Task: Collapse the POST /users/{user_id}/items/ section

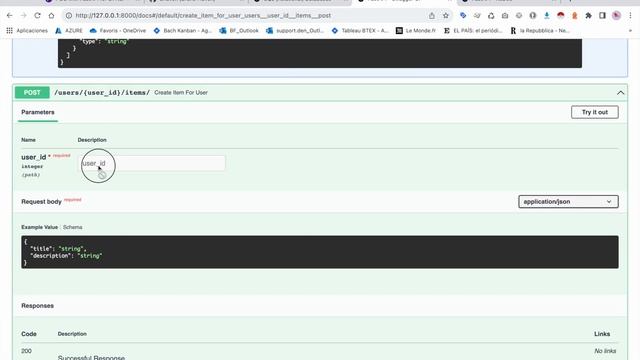Action: click(620, 93)
